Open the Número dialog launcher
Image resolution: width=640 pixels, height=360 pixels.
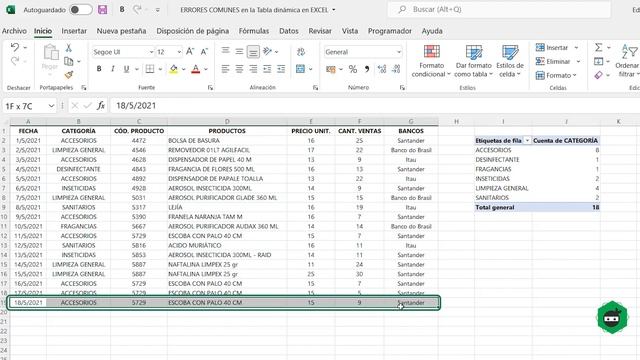402,87
